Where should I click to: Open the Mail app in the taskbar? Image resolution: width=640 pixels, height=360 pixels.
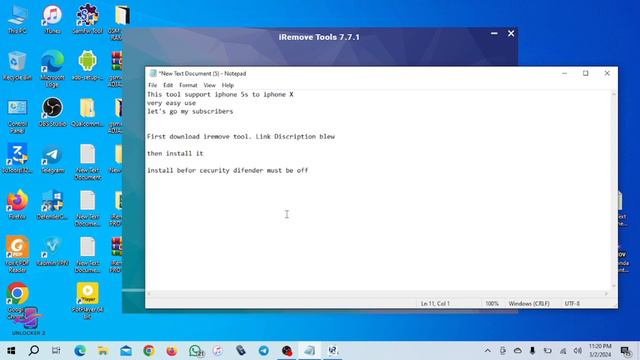(126, 351)
